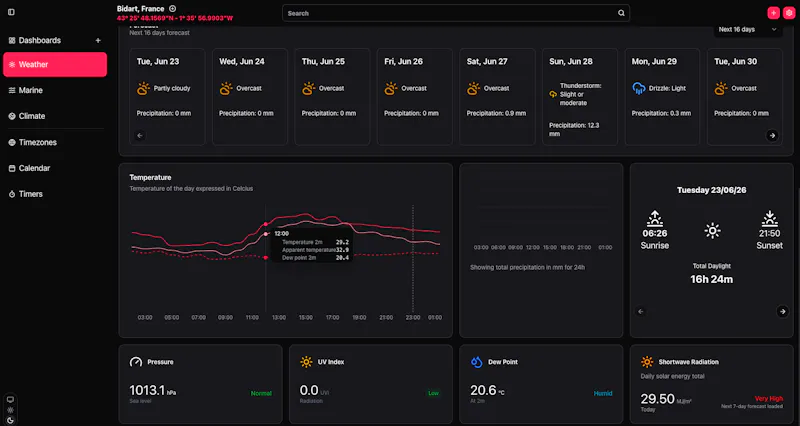Click the sun icon between sunrise and sunset
The width and height of the screenshot is (800, 426).
click(712, 231)
